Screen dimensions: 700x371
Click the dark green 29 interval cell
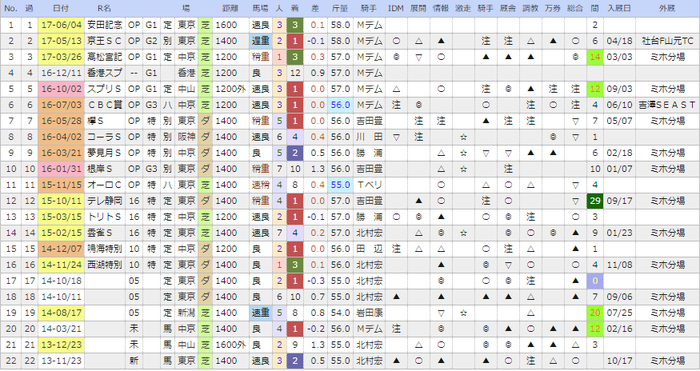pyautogui.click(x=595, y=201)
